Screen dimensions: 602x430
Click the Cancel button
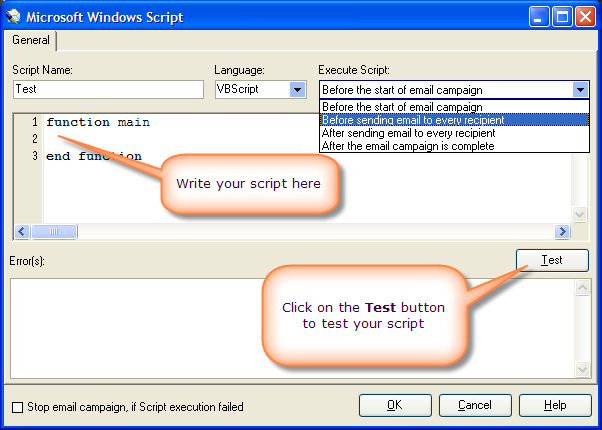[475, 405]
